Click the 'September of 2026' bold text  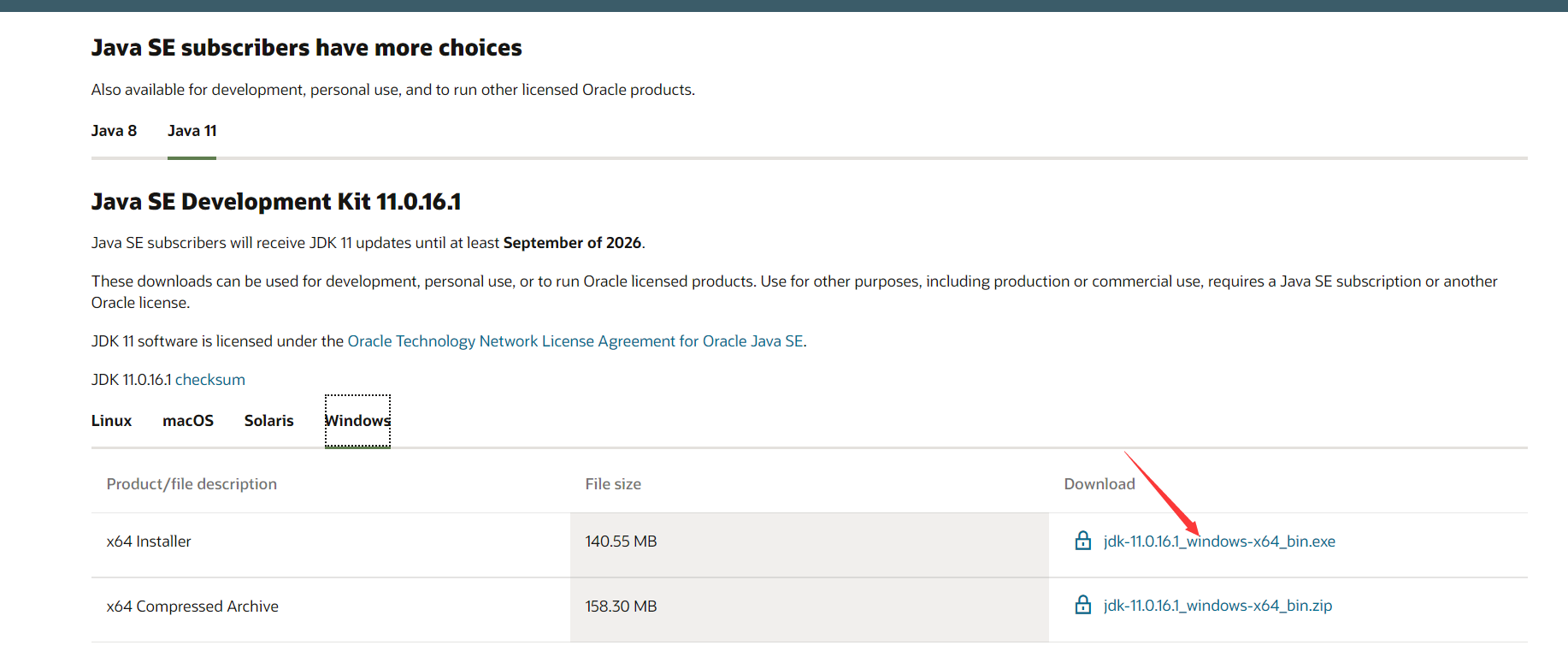572,243
